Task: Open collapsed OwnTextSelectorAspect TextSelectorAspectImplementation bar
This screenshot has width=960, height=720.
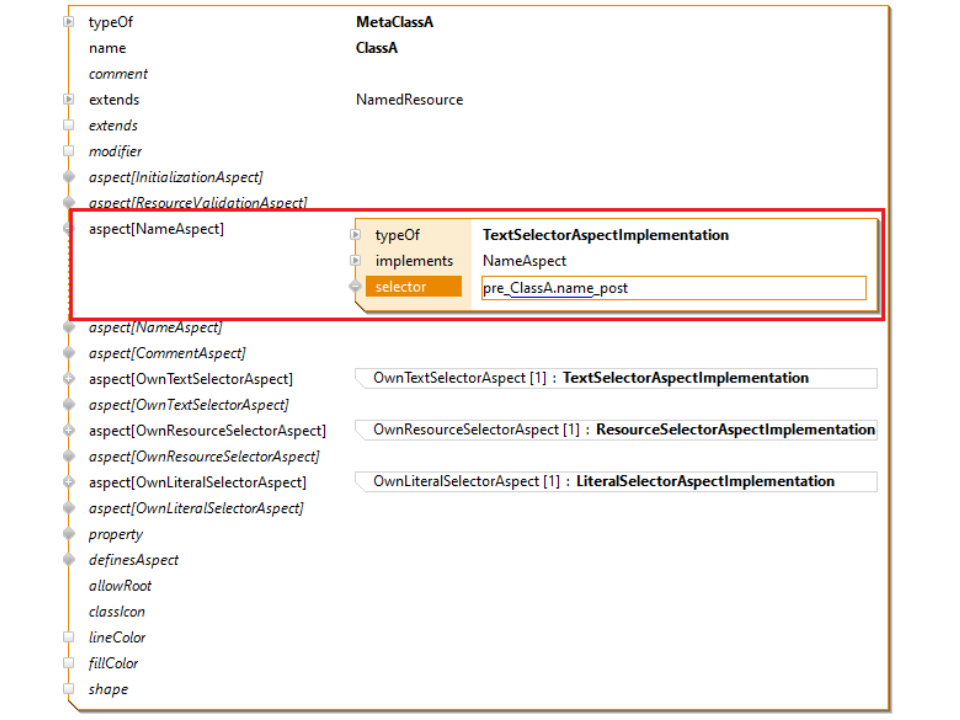Action: coord(615,378)
